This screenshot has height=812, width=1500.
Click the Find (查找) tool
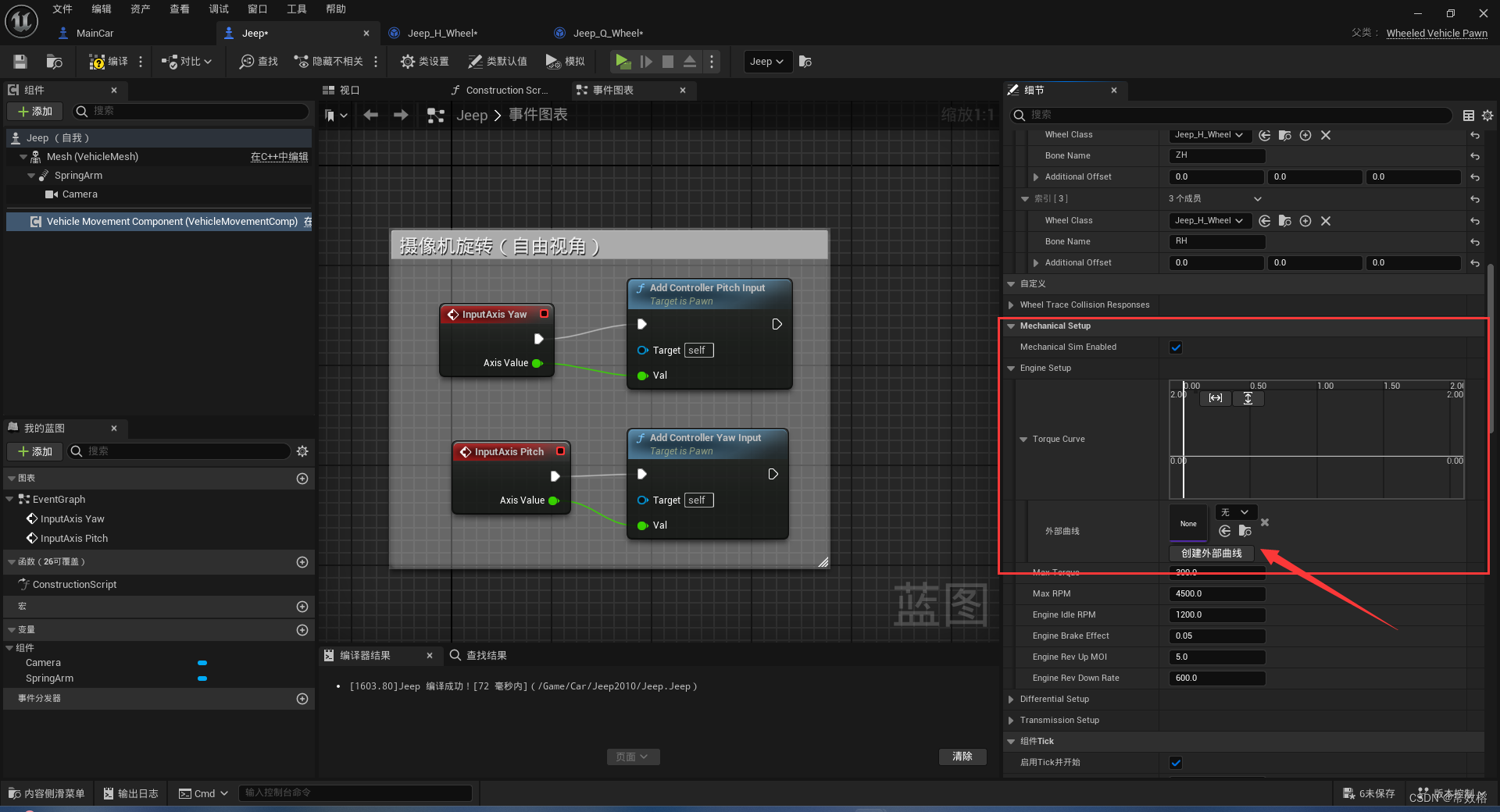259,62
